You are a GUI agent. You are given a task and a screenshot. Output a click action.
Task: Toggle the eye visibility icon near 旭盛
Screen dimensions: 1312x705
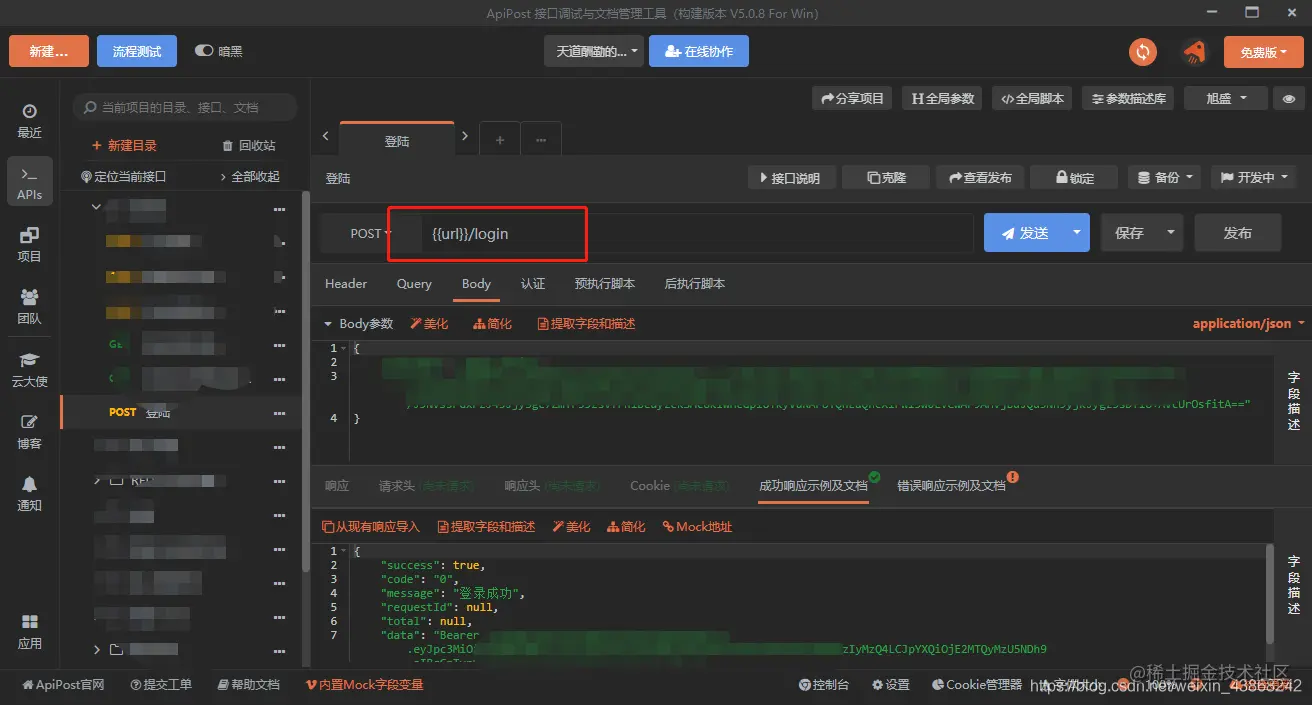pyautogui.click(x=1289, y=98)
